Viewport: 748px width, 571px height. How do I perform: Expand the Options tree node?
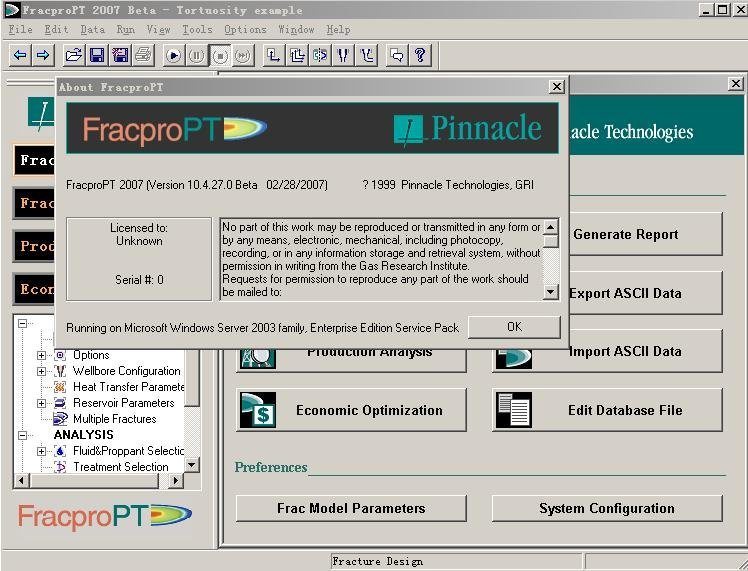click(x=42, y=355)
